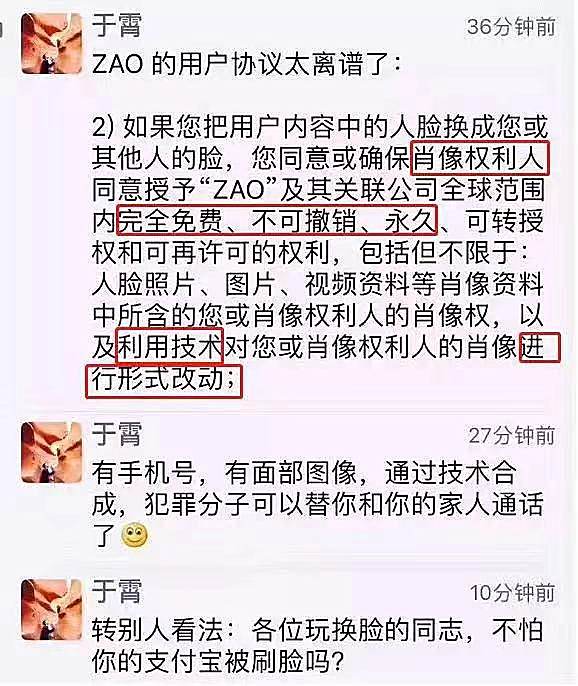578x686 pixels.
Task: Click the boxed phrase 肖像权利人
Action: (479, 158)
